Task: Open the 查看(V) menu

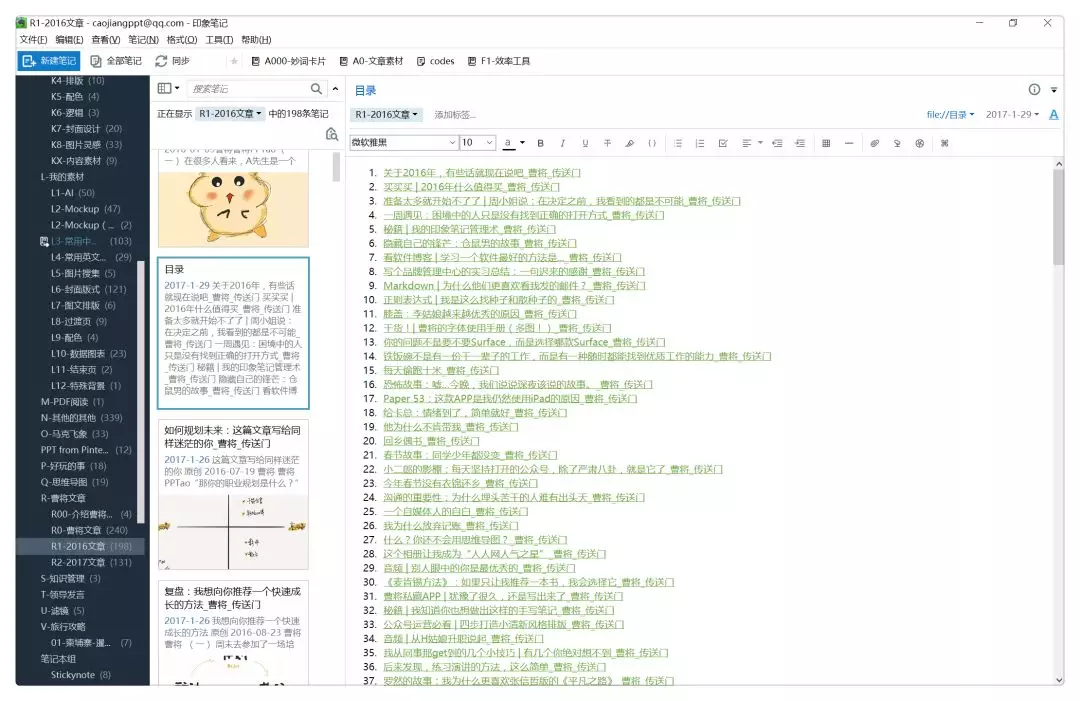Action: (x=105, y=39)
